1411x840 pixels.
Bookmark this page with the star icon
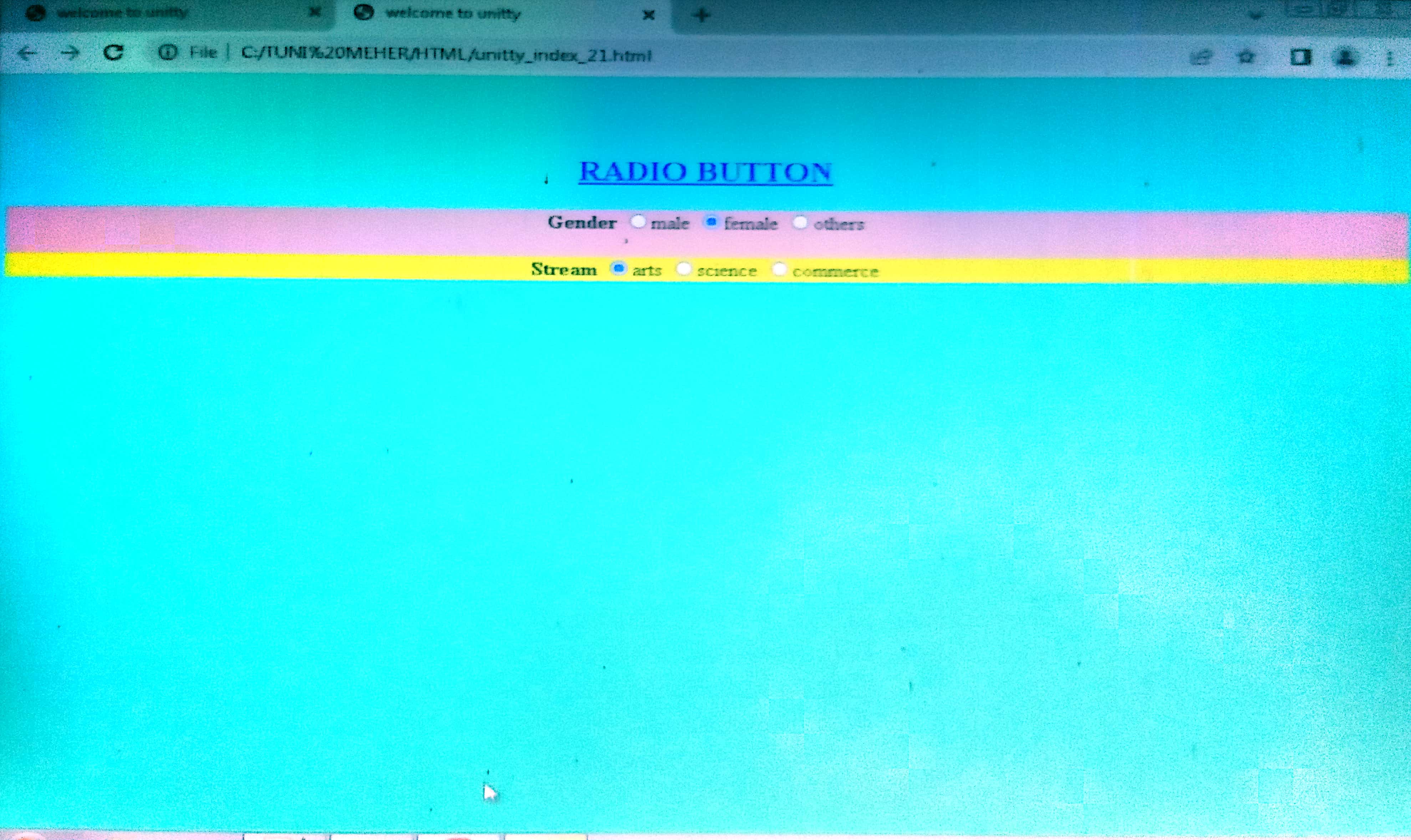pyautogui.click(x=1246, y=57)
